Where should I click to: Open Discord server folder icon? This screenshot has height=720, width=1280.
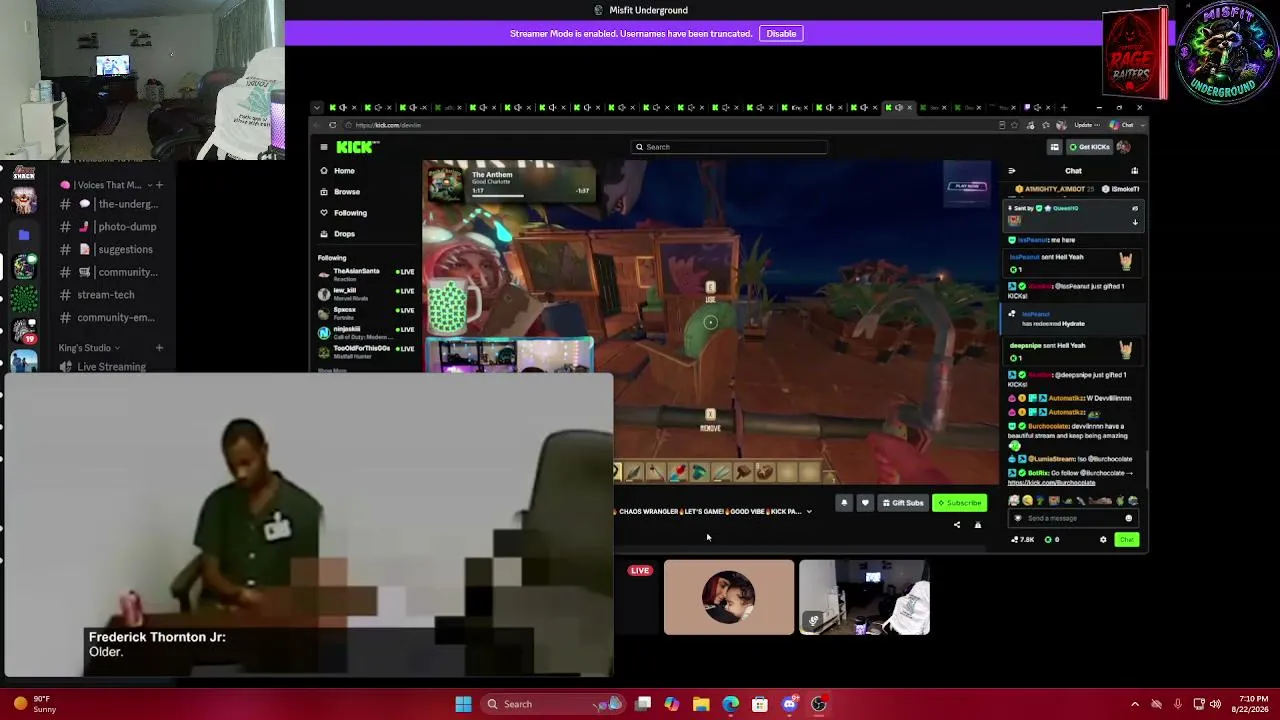[24, 235]
